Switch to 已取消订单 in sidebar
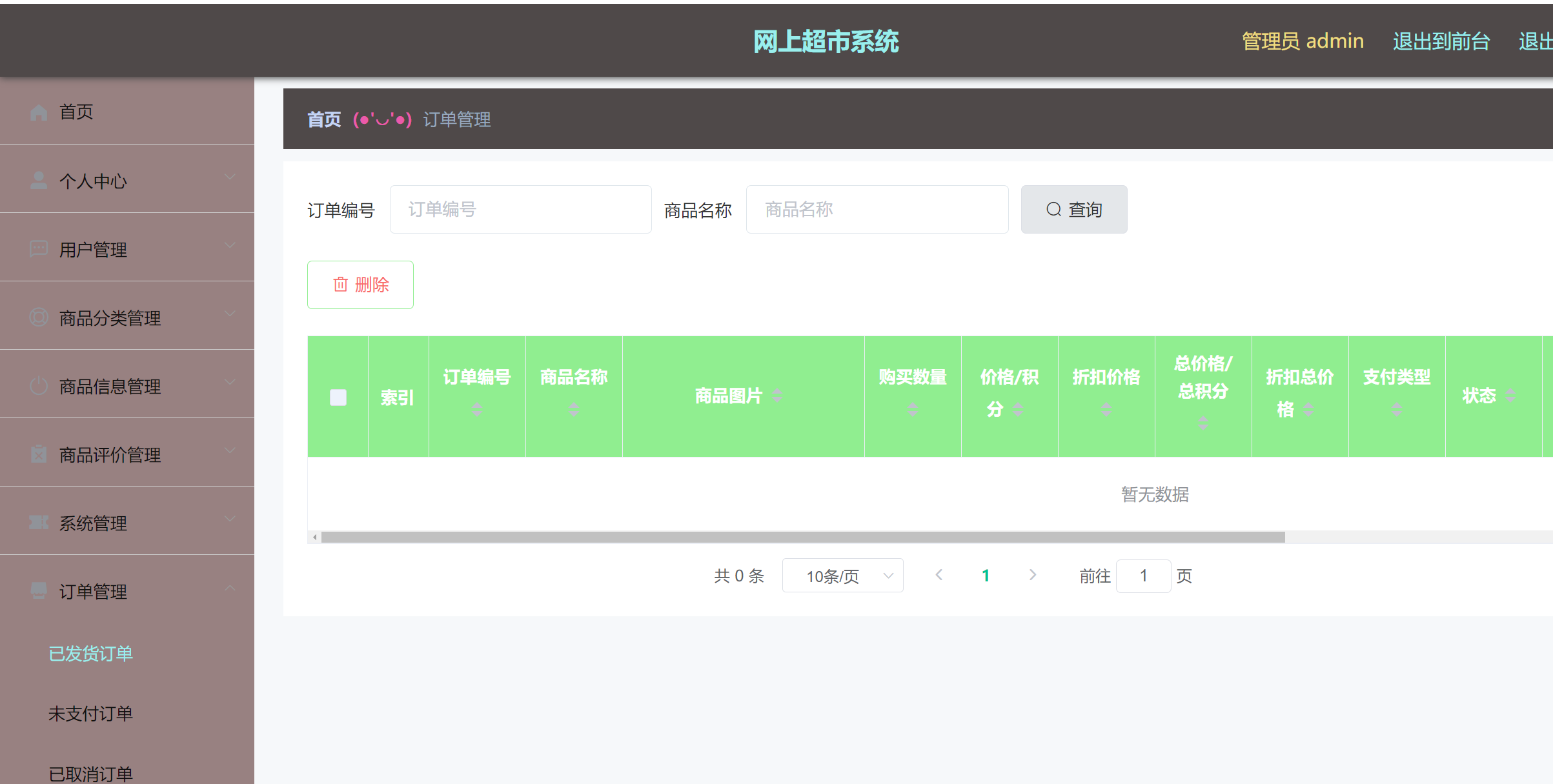 [90, 773]
